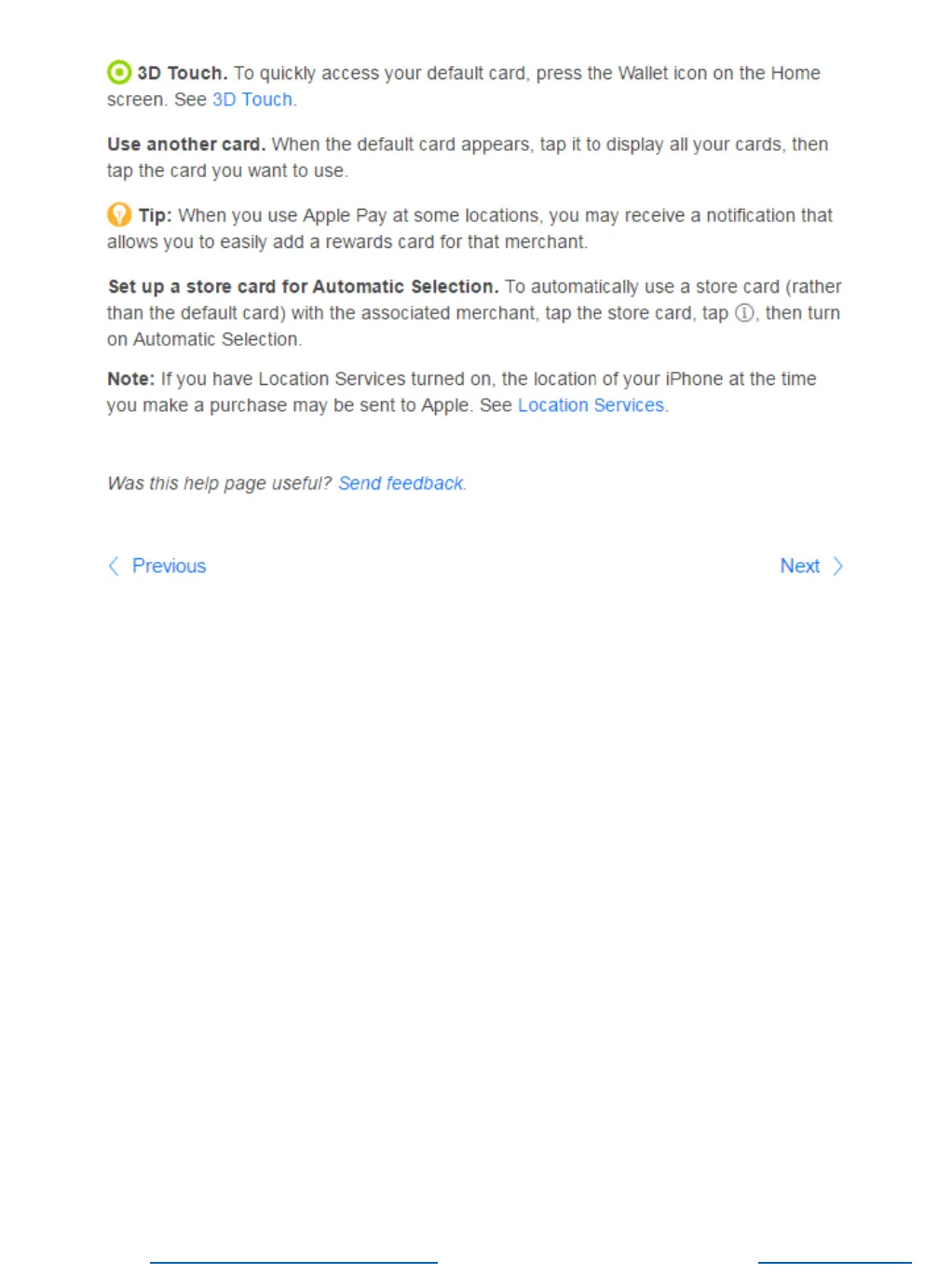Open the Location Services link
This screenshot has height=1288, width=952.
pyautogui.click(x=591, y=405)
